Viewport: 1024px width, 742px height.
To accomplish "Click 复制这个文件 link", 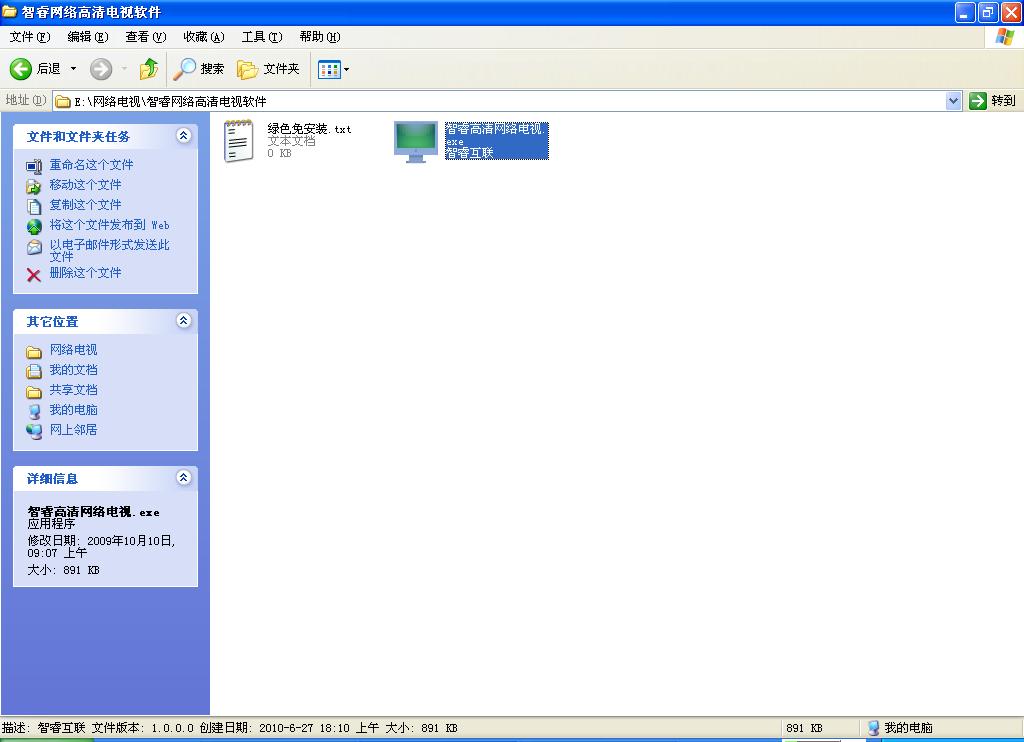I will (x=86, y=204).
